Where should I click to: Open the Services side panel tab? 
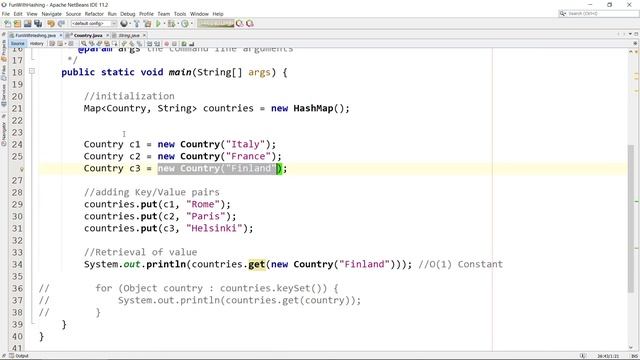coord(4,95)
